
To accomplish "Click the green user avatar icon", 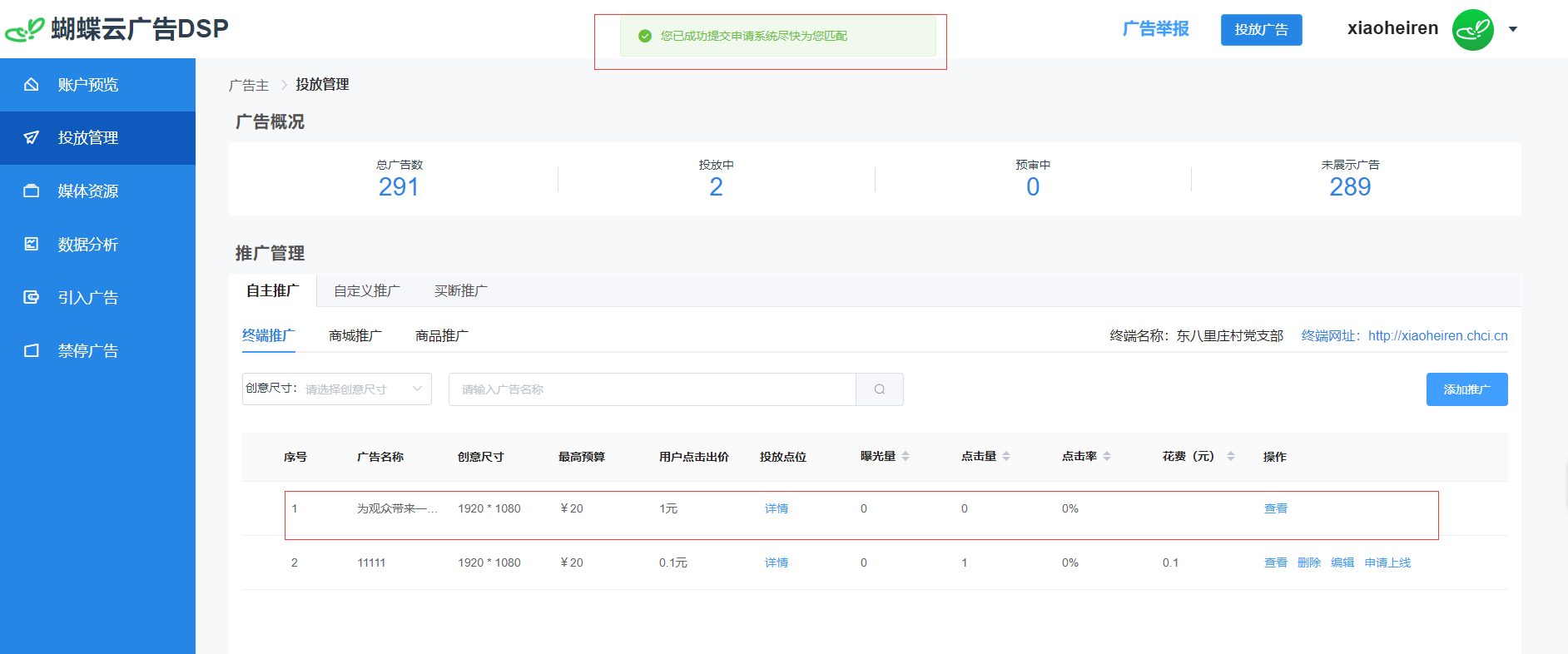I will pyautogui.click(x=1472, y=30).
